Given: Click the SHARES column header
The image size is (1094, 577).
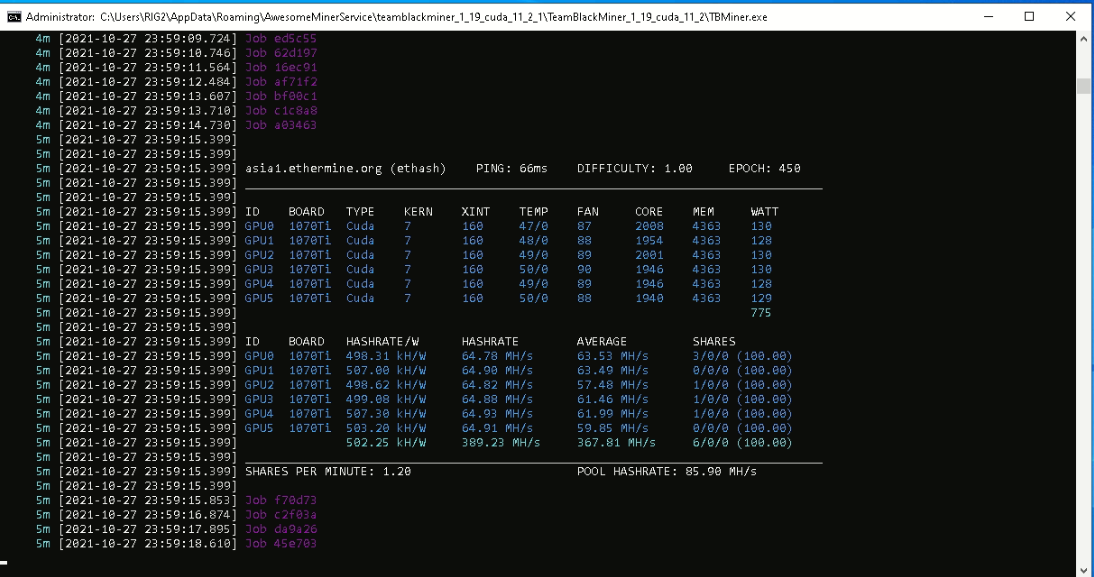Looking at the screenshot, I should coord(714,341).
